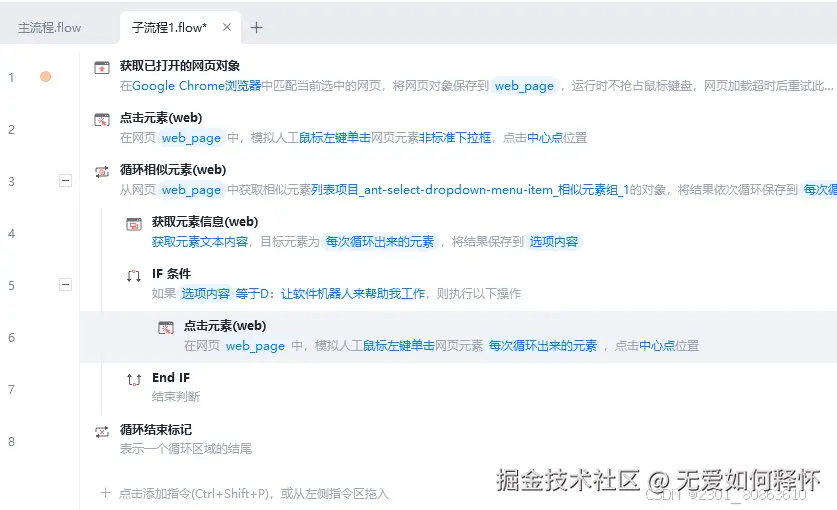837x510 pixels.
Task: Click the web_page variable in step 6
Action: pos(256,346)
